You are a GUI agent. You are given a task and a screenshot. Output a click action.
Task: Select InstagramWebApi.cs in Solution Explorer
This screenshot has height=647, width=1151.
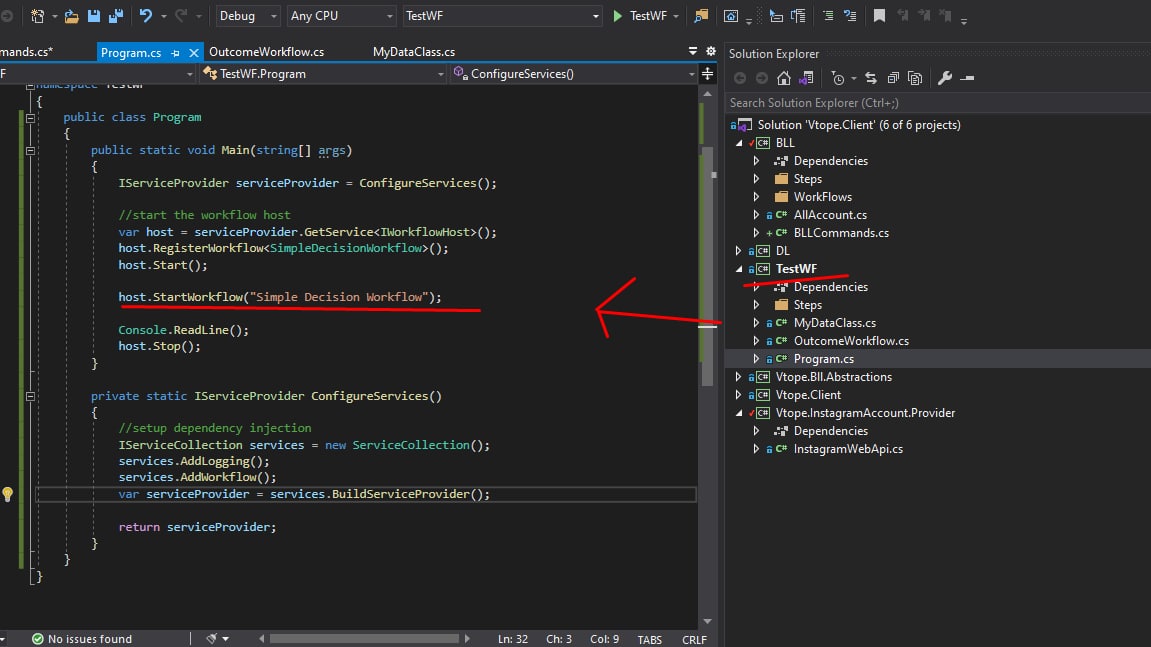[x=848, y=449]
